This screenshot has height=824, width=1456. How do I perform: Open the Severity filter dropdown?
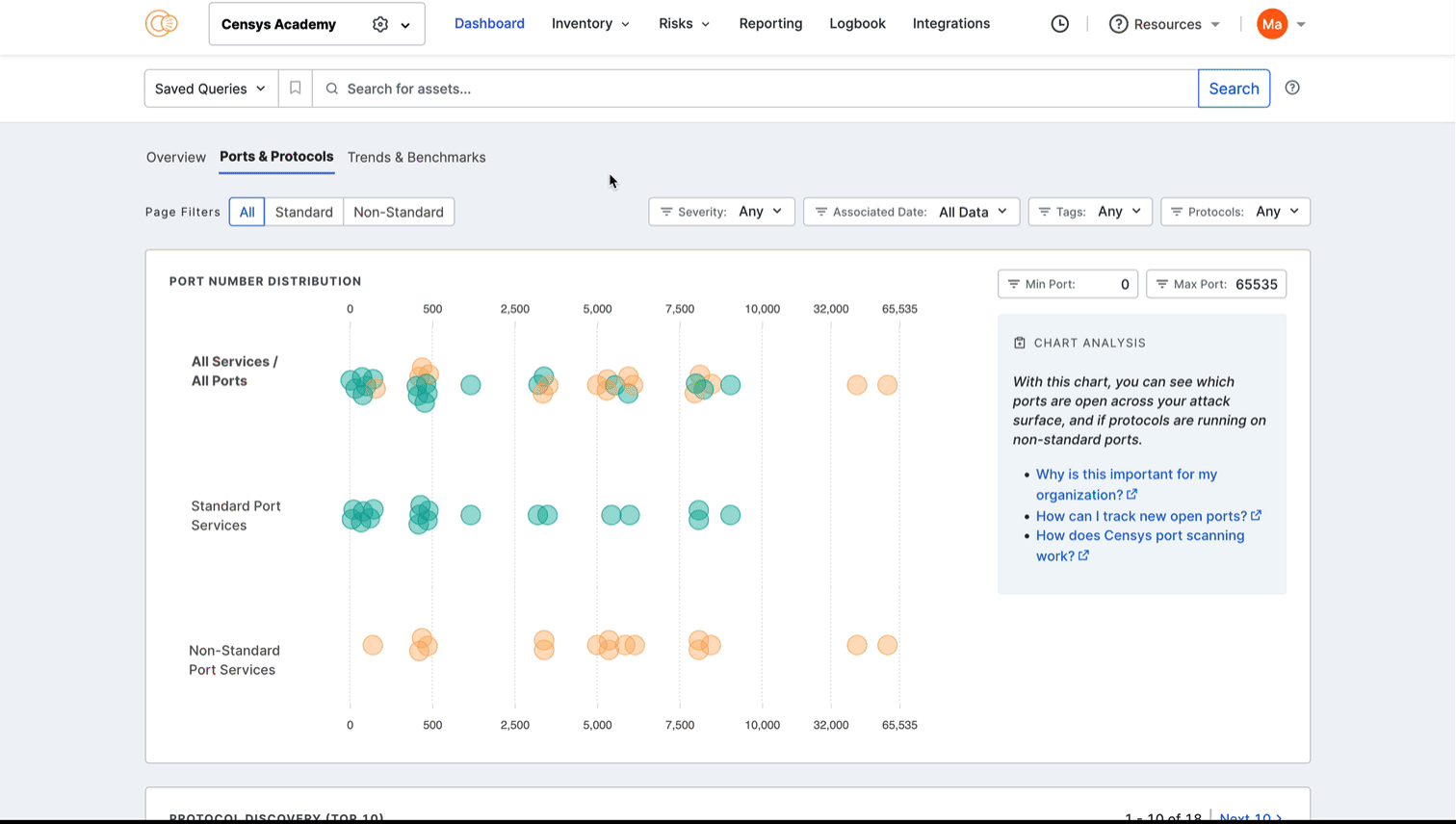[721, 212]
